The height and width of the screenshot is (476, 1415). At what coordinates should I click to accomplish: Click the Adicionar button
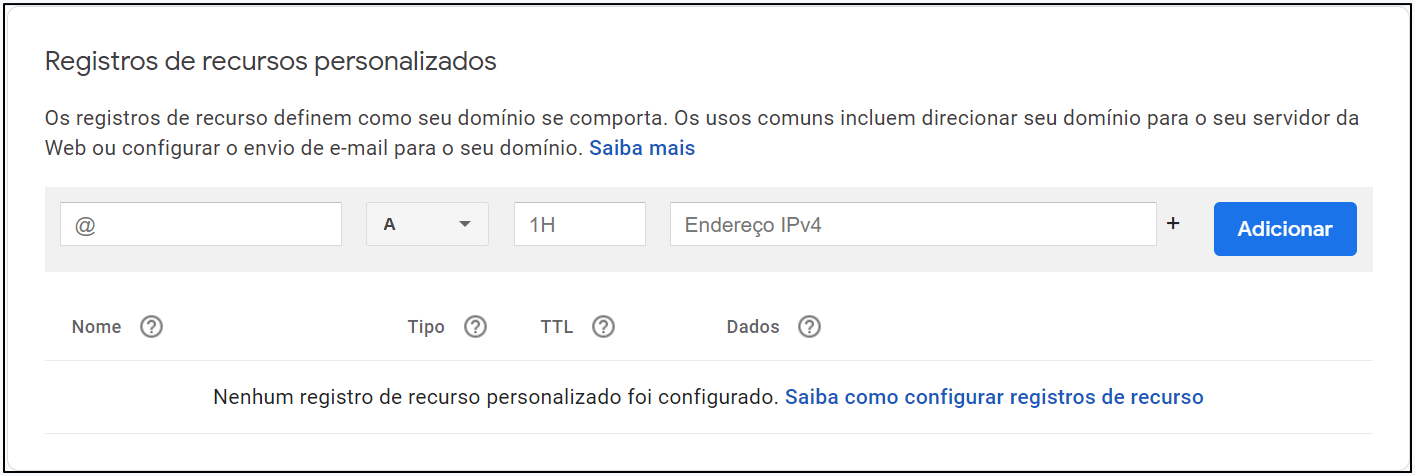pyautogui.click(x=1285, y=229)
